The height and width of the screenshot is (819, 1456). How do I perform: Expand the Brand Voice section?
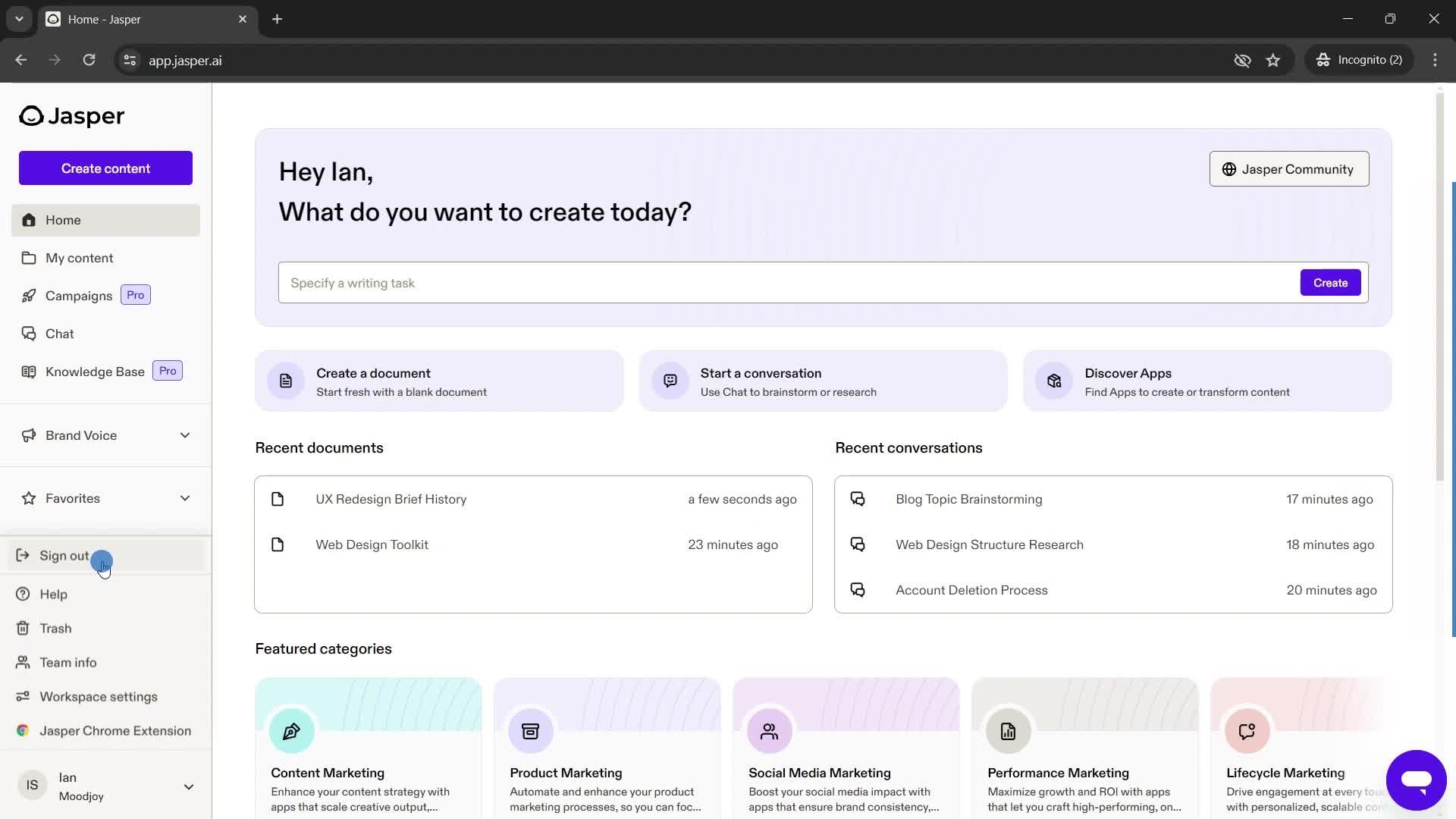[x=184, y=434]
